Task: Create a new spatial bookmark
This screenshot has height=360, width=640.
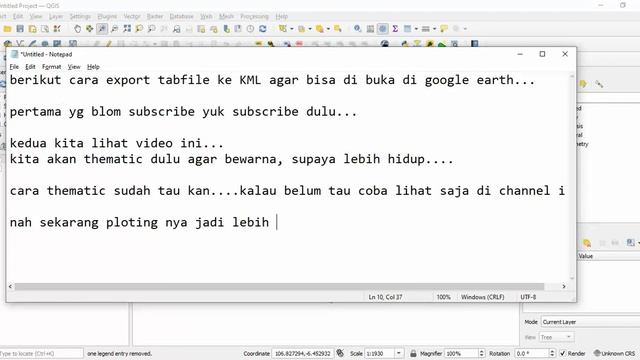Action: [226, 29]
